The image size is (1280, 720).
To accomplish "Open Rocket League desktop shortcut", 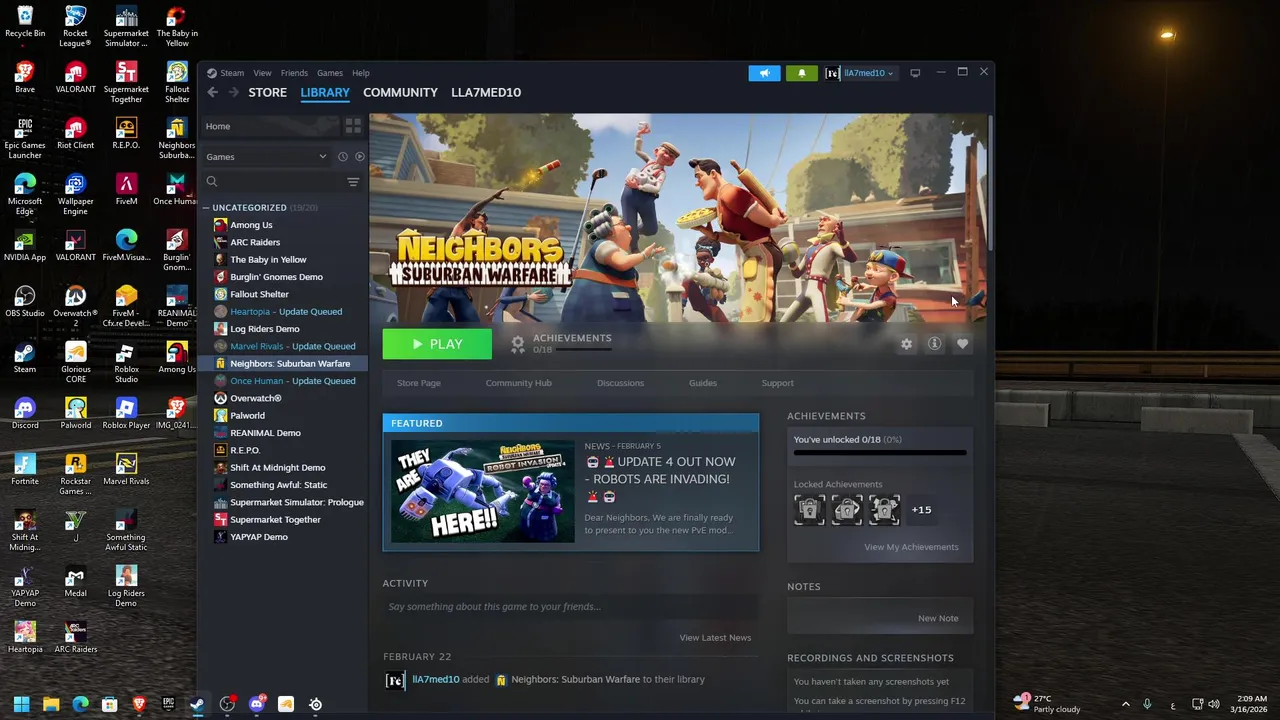I will click(x=75, y=27).
